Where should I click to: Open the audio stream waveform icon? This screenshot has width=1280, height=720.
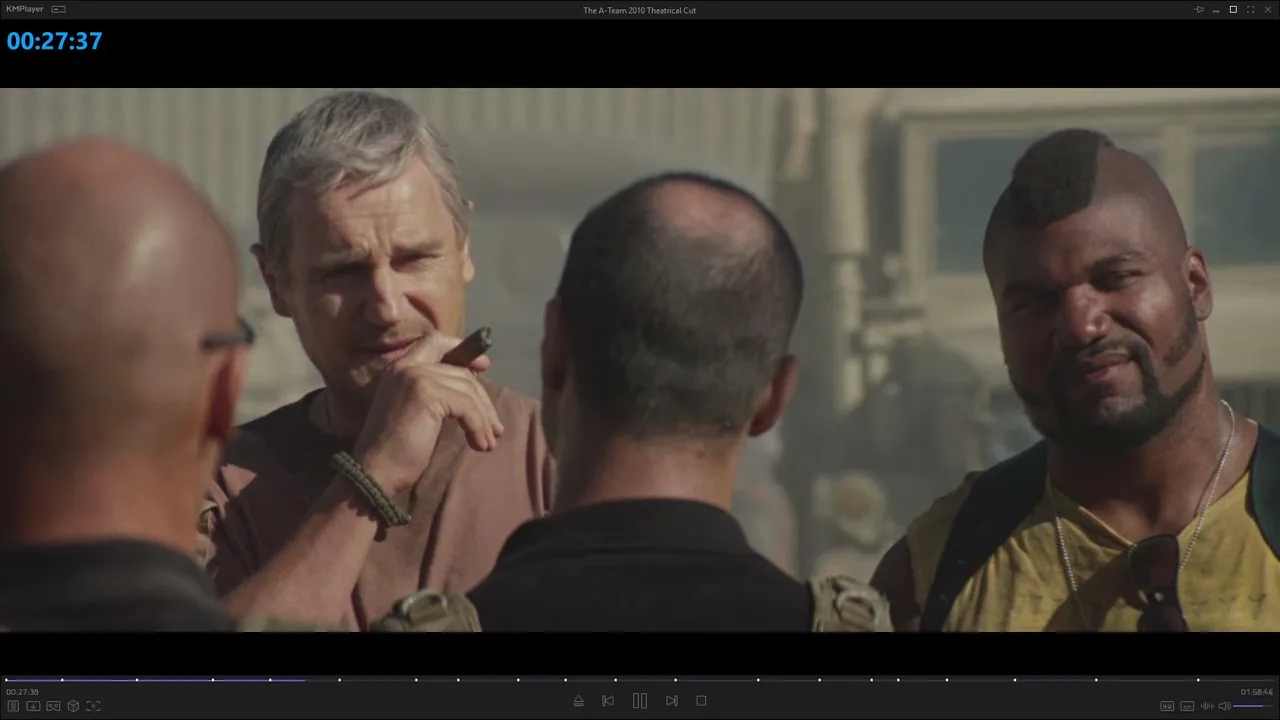pyautogui.click(x=1207, y=706)
